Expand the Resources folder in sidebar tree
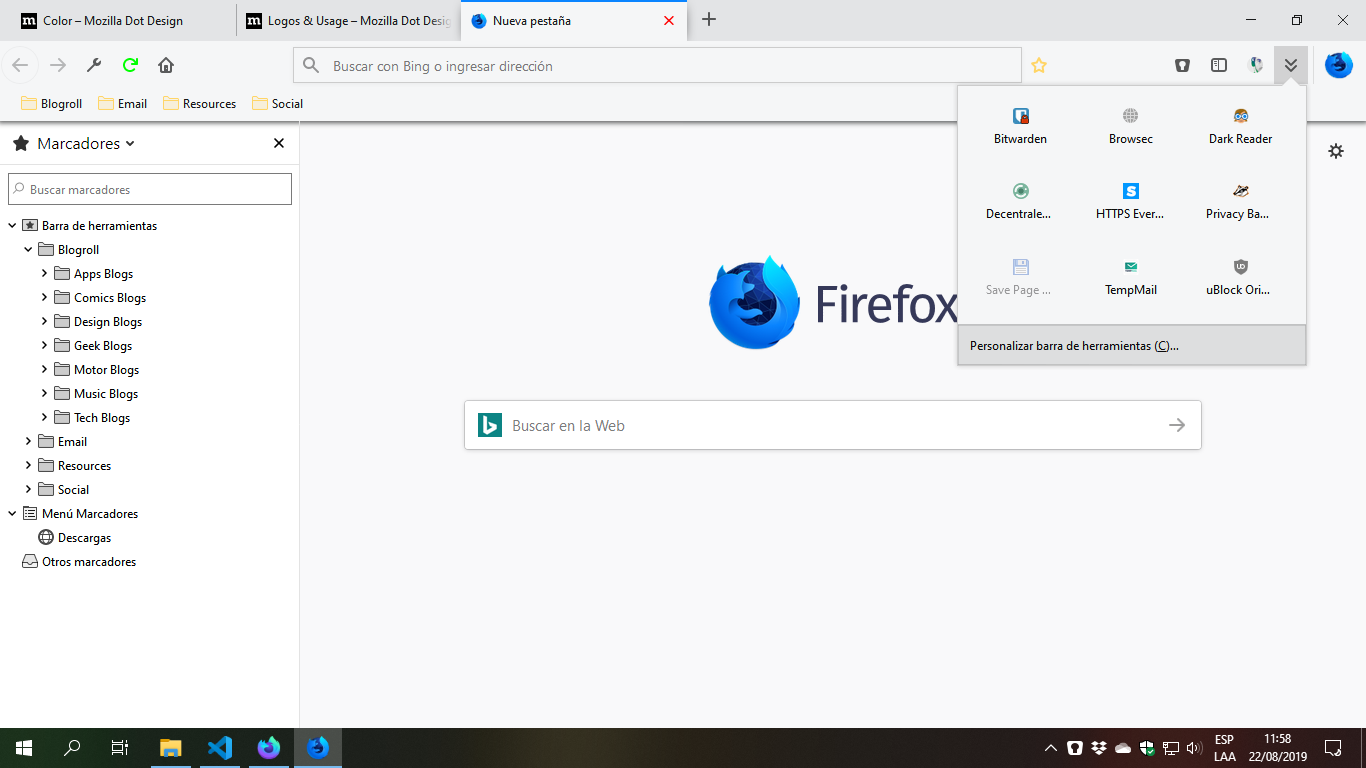This screenshot has height=768, width=1366. (29, 465)
